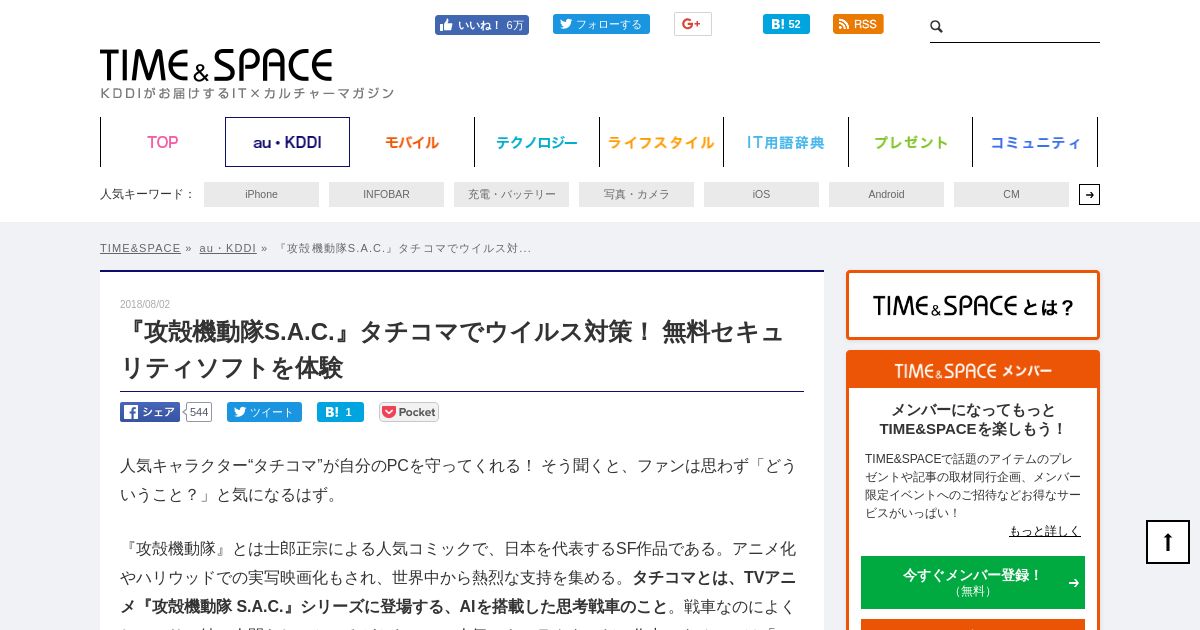Click the Google+ button in header
Viewport: 1200px width, 630px height.
pos(693,24)
